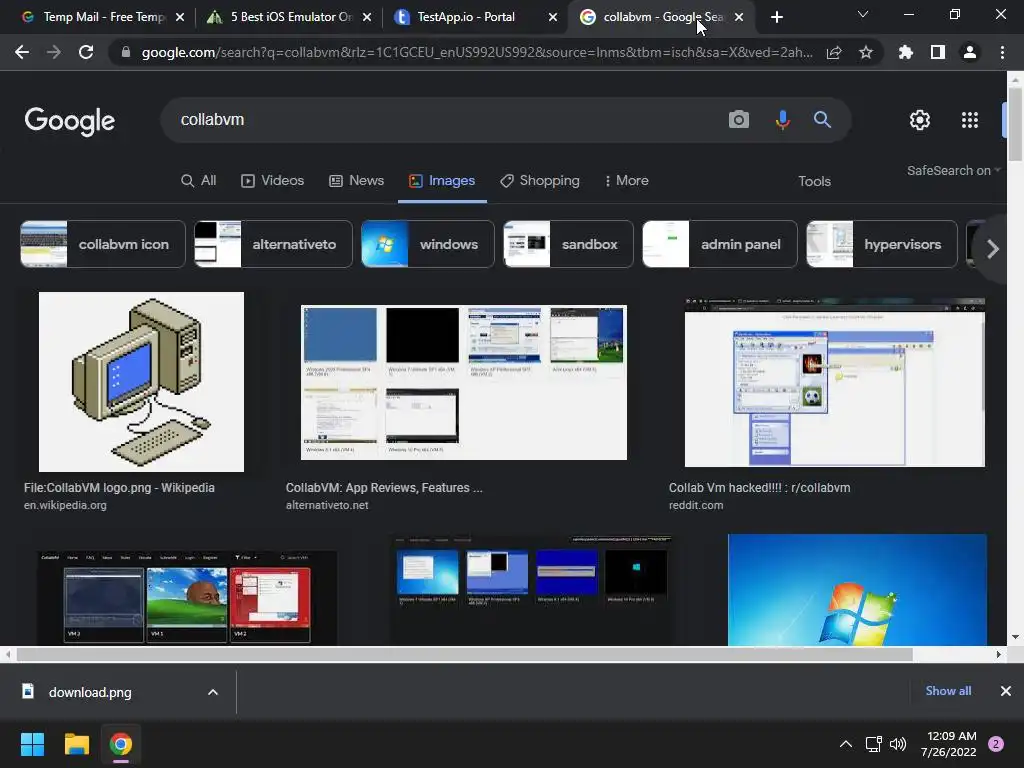Search by image using the camera icon

739,120
